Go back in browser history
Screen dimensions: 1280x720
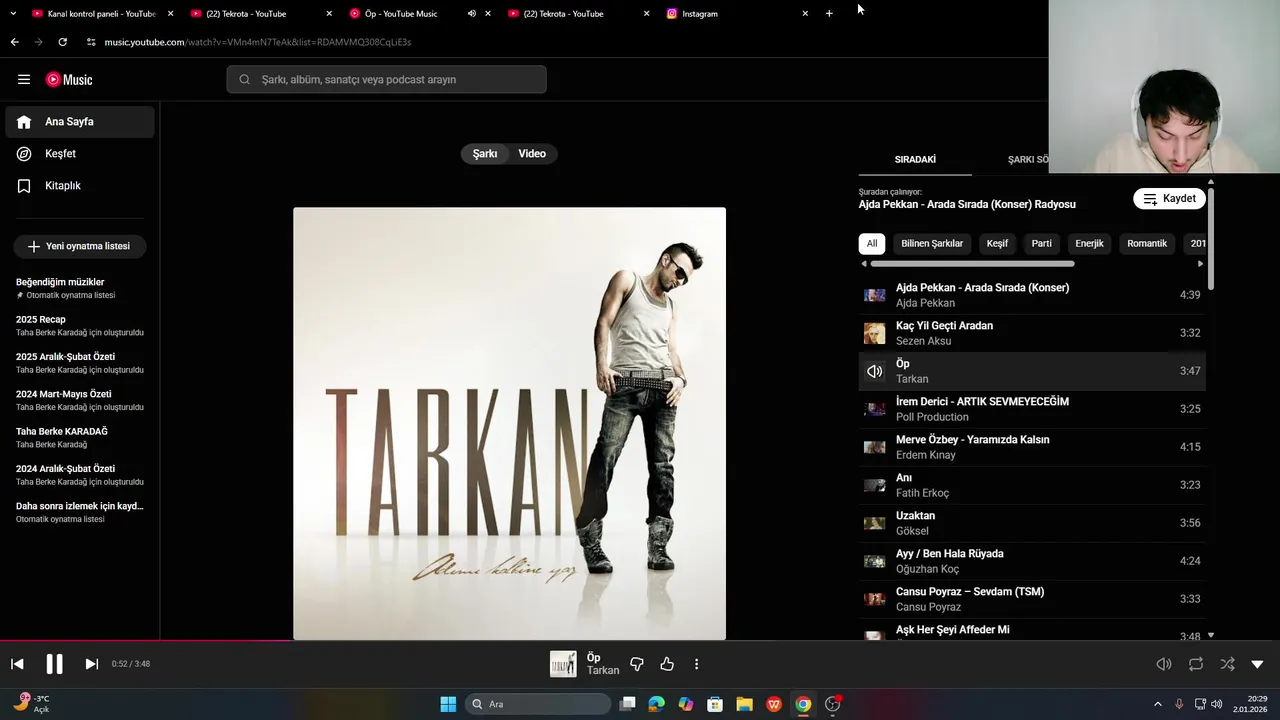coord(14,42)
